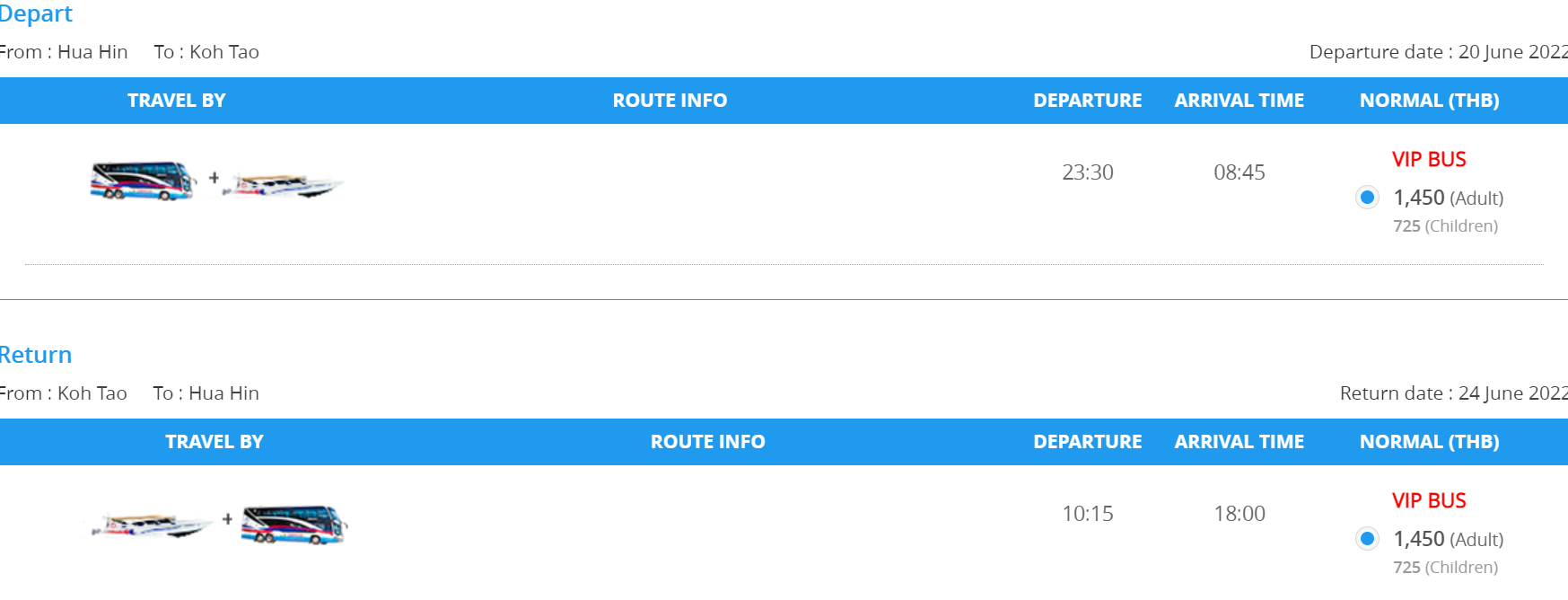
Task: Click the Return section heading
Action: click(36, 355)
